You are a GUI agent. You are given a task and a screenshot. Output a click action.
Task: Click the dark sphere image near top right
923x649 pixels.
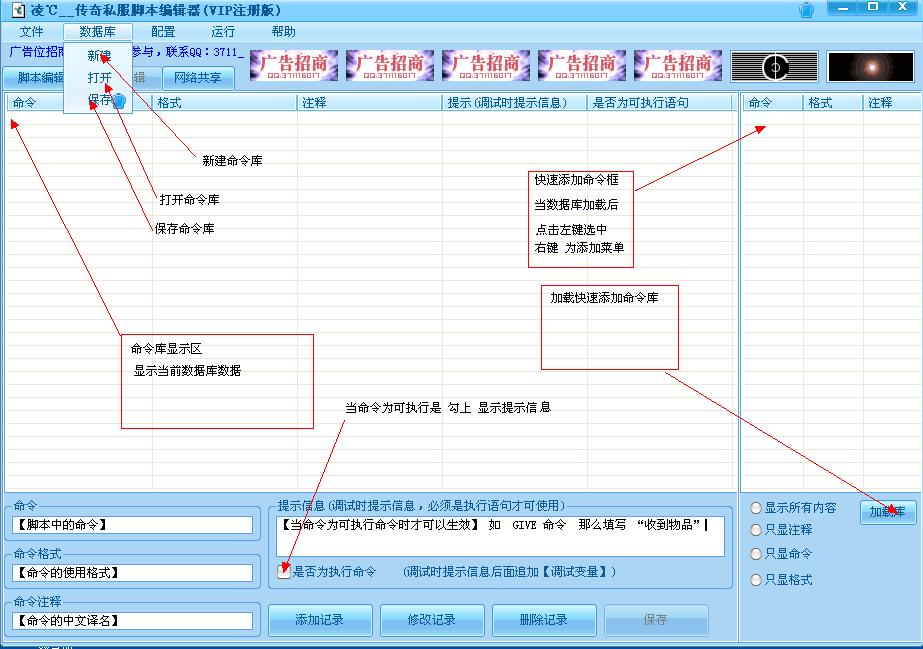coord(774,64)
